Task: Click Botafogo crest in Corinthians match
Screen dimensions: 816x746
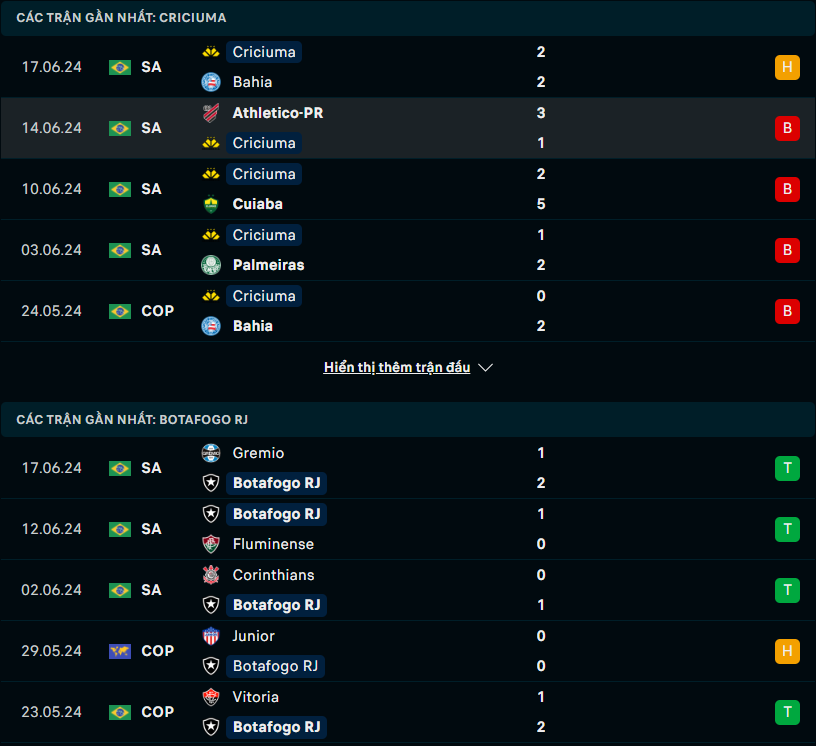Action: tap(211, 605)
